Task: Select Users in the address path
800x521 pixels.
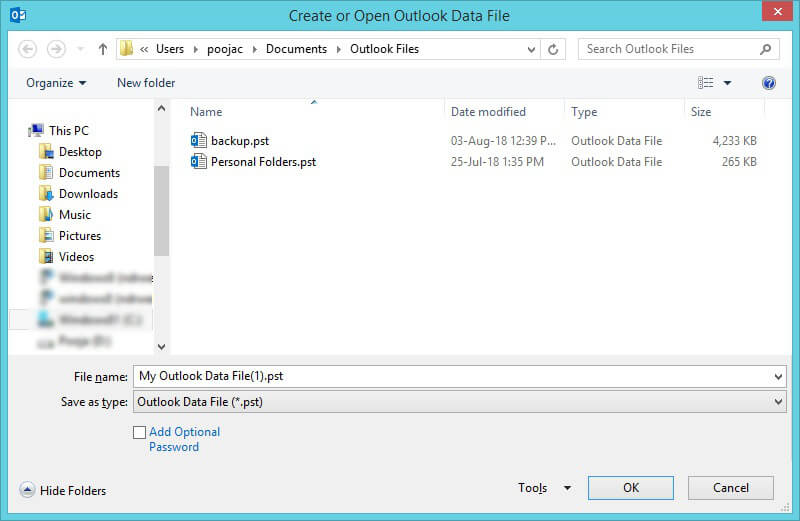Action: (170, 49)
